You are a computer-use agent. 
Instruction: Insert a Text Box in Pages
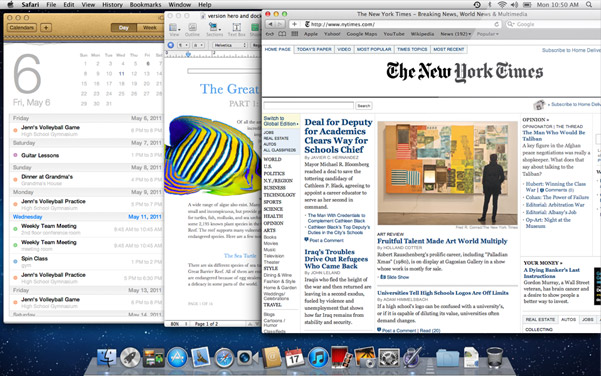pyautogui.click(x=236, y=30)
